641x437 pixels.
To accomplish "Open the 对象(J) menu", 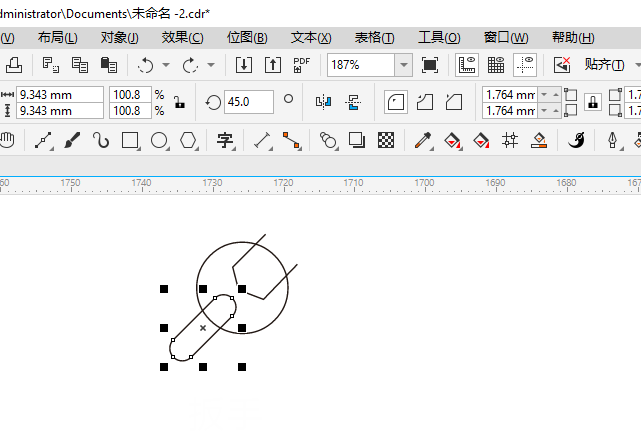I will (x=120, y=38).
